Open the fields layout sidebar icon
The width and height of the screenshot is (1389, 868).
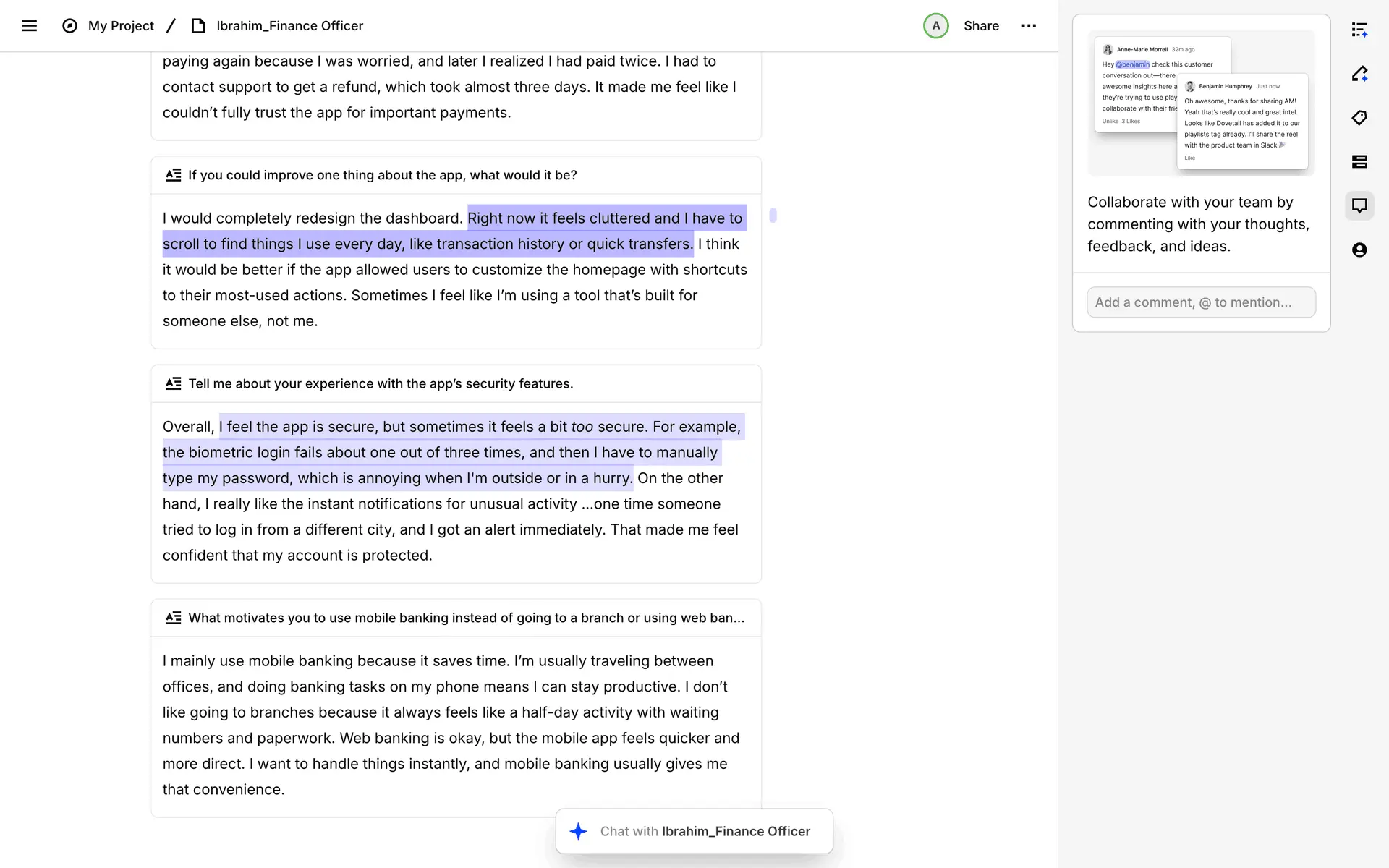tap(1359, 162)
